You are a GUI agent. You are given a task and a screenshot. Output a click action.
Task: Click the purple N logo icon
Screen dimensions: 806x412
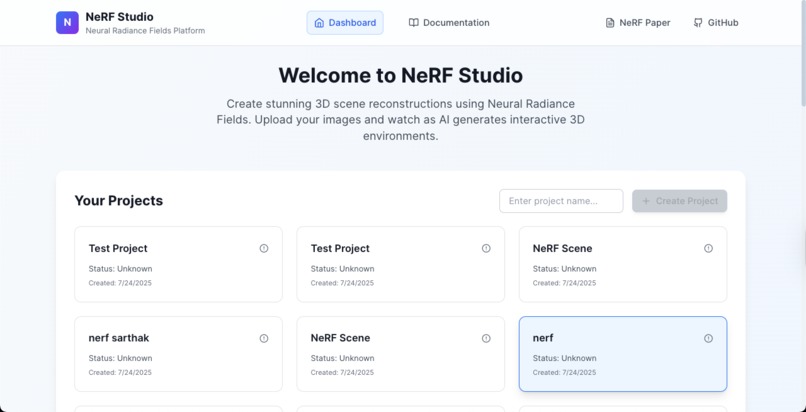point(67,23)
